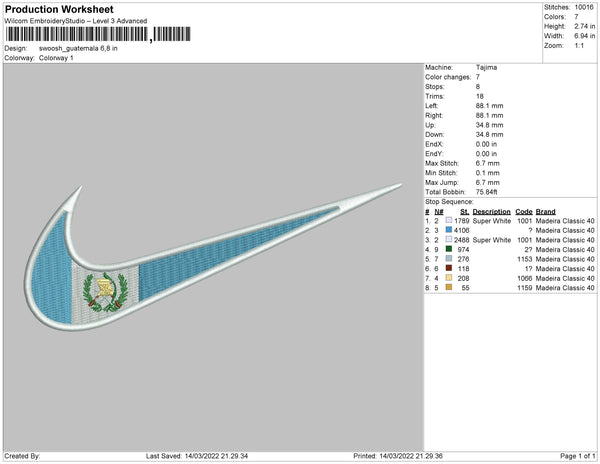
Task: Click 'Madeira Classic 40' in stop row 4
Action: (x=565, y=249)
